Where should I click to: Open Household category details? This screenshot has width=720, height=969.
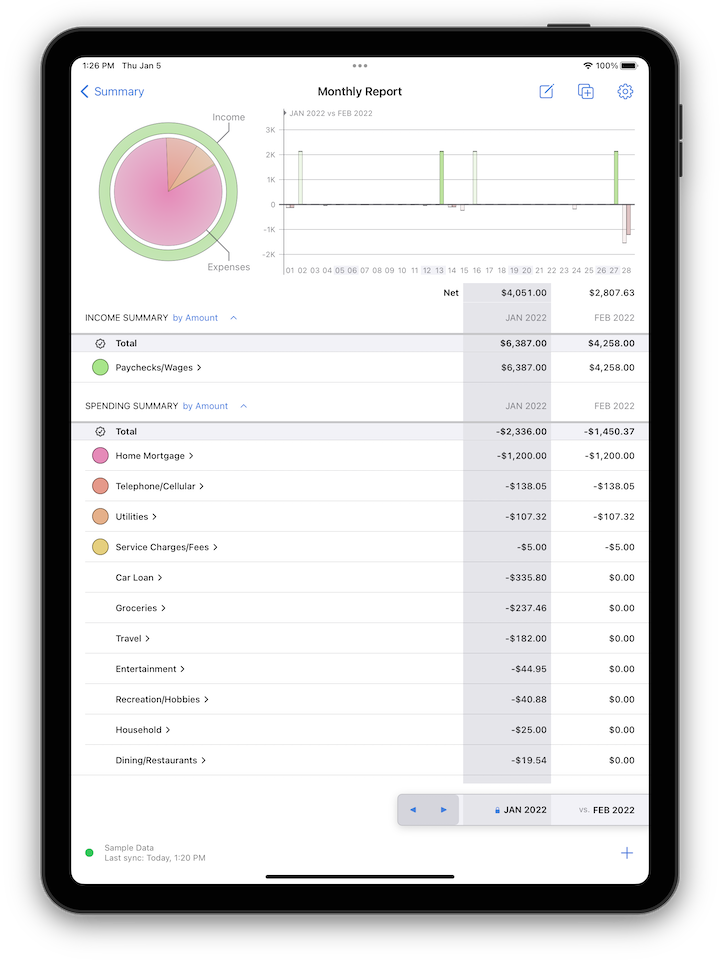pyautogui.click(x=143, y=730)
